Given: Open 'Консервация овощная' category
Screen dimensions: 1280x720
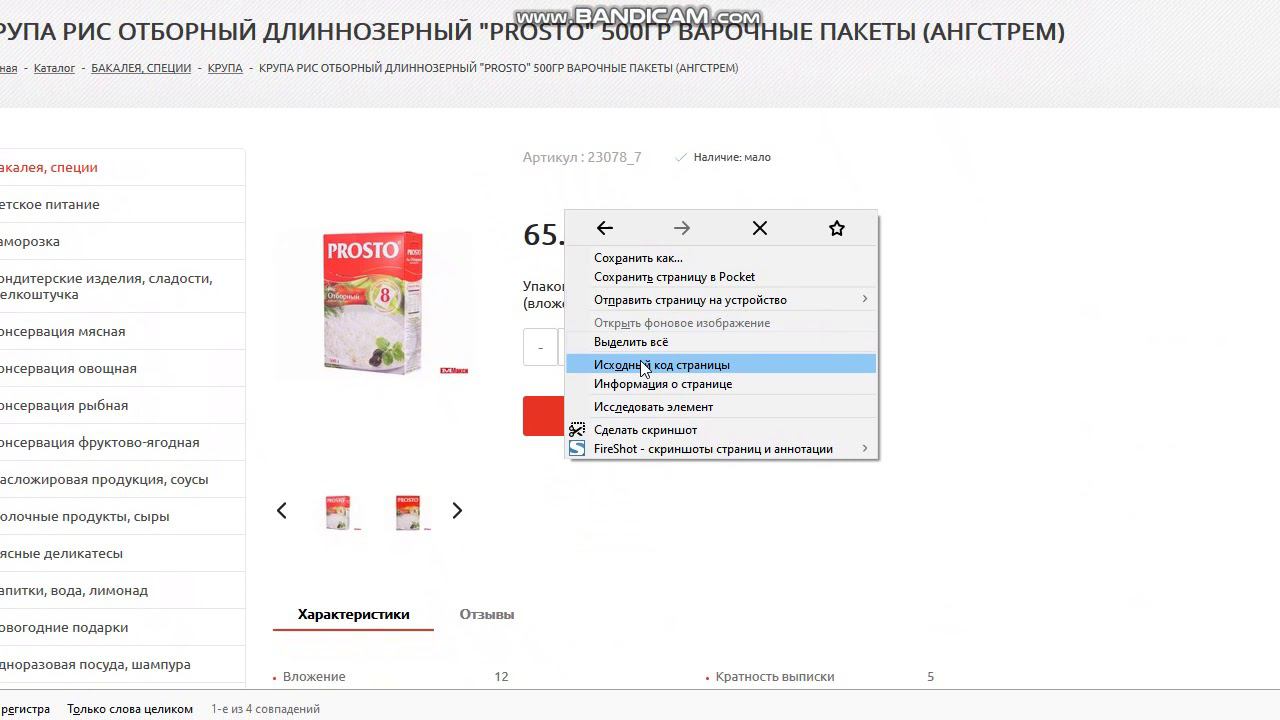Looking at the screenshot, I should (122, 368).
